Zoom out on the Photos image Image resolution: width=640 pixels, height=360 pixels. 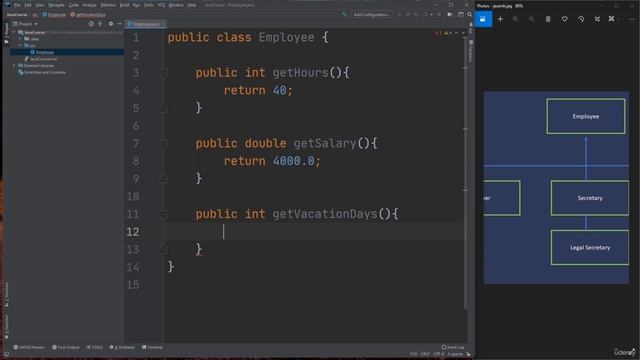[x=532, y=19]
